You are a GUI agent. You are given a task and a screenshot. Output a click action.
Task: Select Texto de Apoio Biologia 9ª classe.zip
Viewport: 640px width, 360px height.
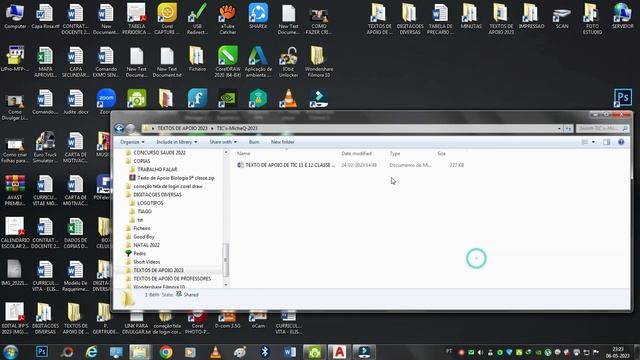pyautogui.click(x=176, y=178)
